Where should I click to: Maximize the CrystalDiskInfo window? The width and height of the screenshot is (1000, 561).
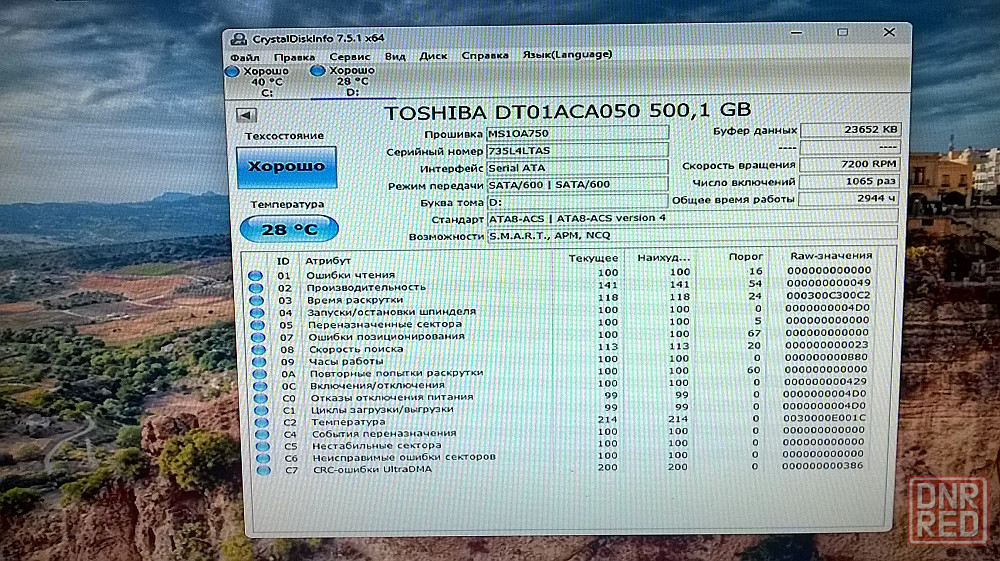(x=841, y=33)
